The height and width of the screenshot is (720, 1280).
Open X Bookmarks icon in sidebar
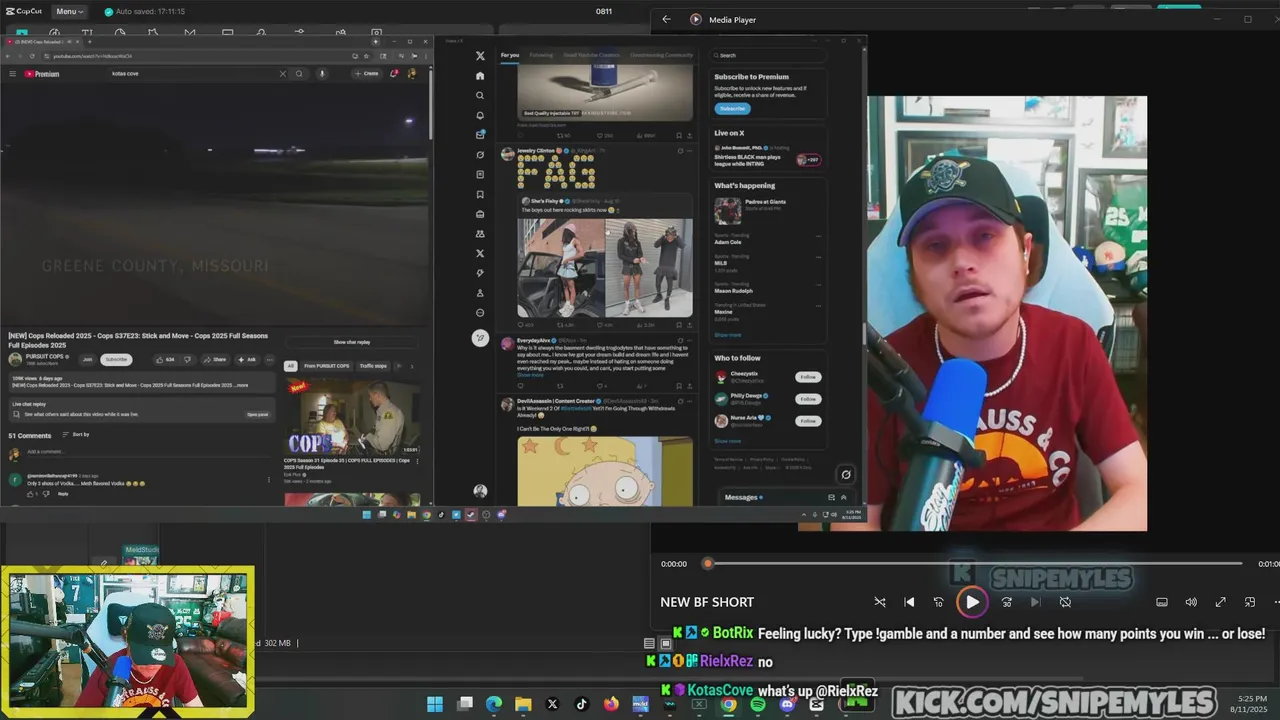pyautogui.click(x=480, y=194)
